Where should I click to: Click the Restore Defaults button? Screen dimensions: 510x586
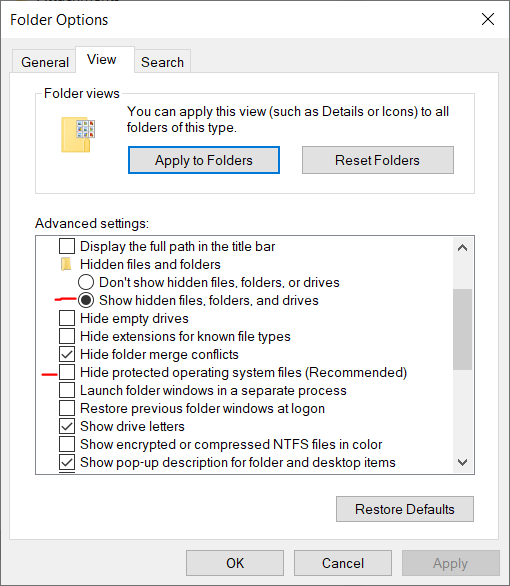click(405, 509)
